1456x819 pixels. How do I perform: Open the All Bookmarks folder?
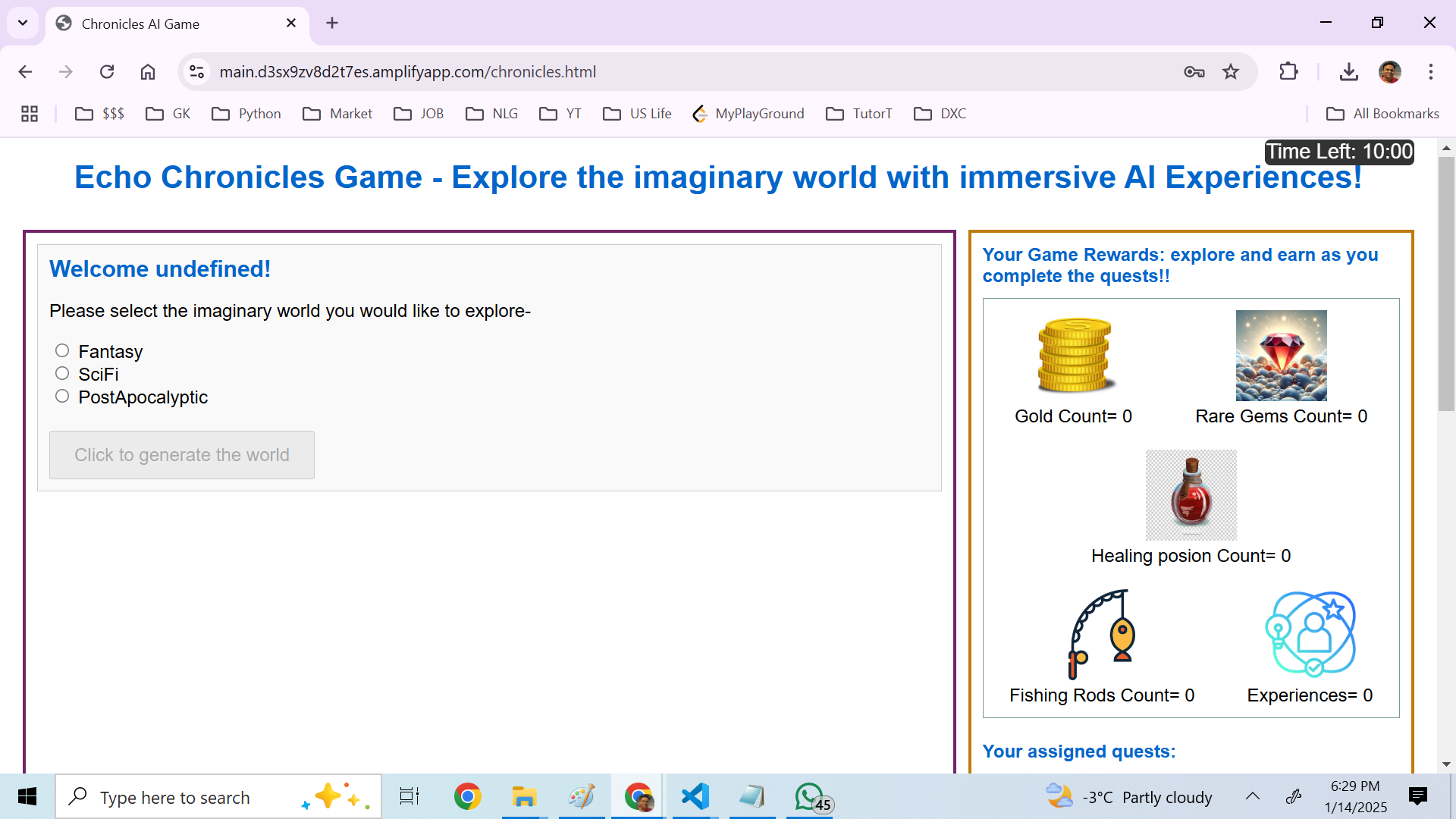1382,114
